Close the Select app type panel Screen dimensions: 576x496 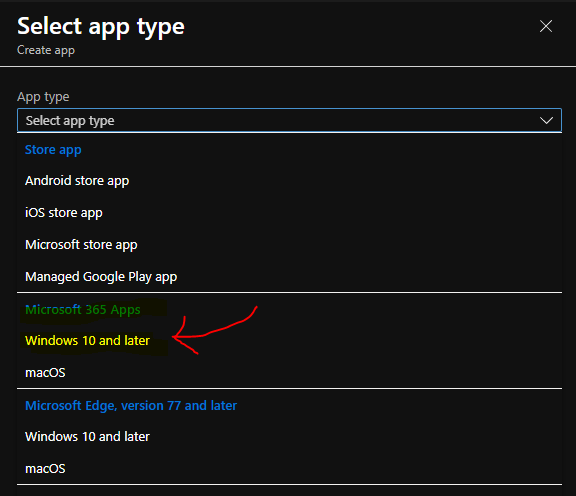[546, 26]
